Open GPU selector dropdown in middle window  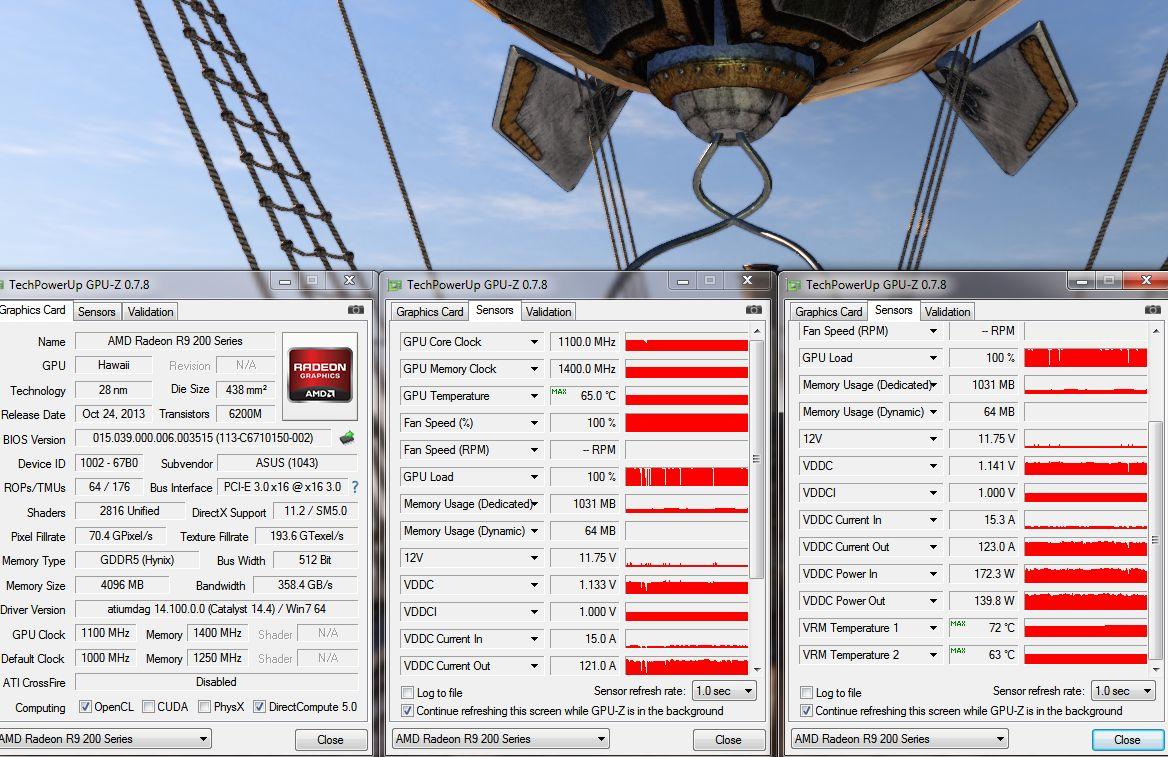point(501,738)
